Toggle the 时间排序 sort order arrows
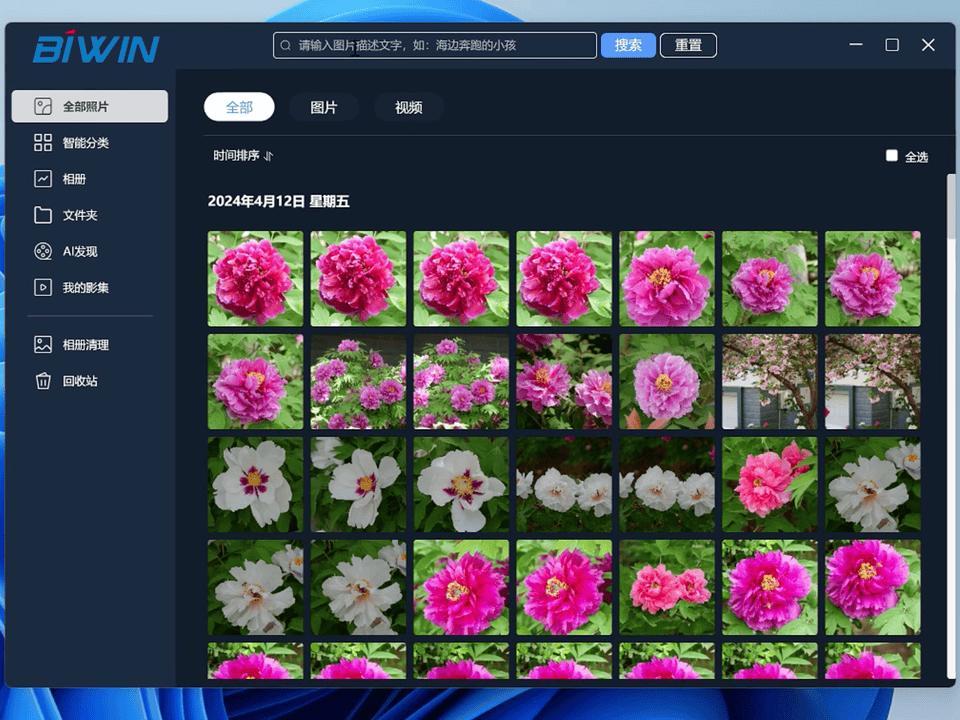The height and width of the screenshot is (720, 960). point(266,156)
